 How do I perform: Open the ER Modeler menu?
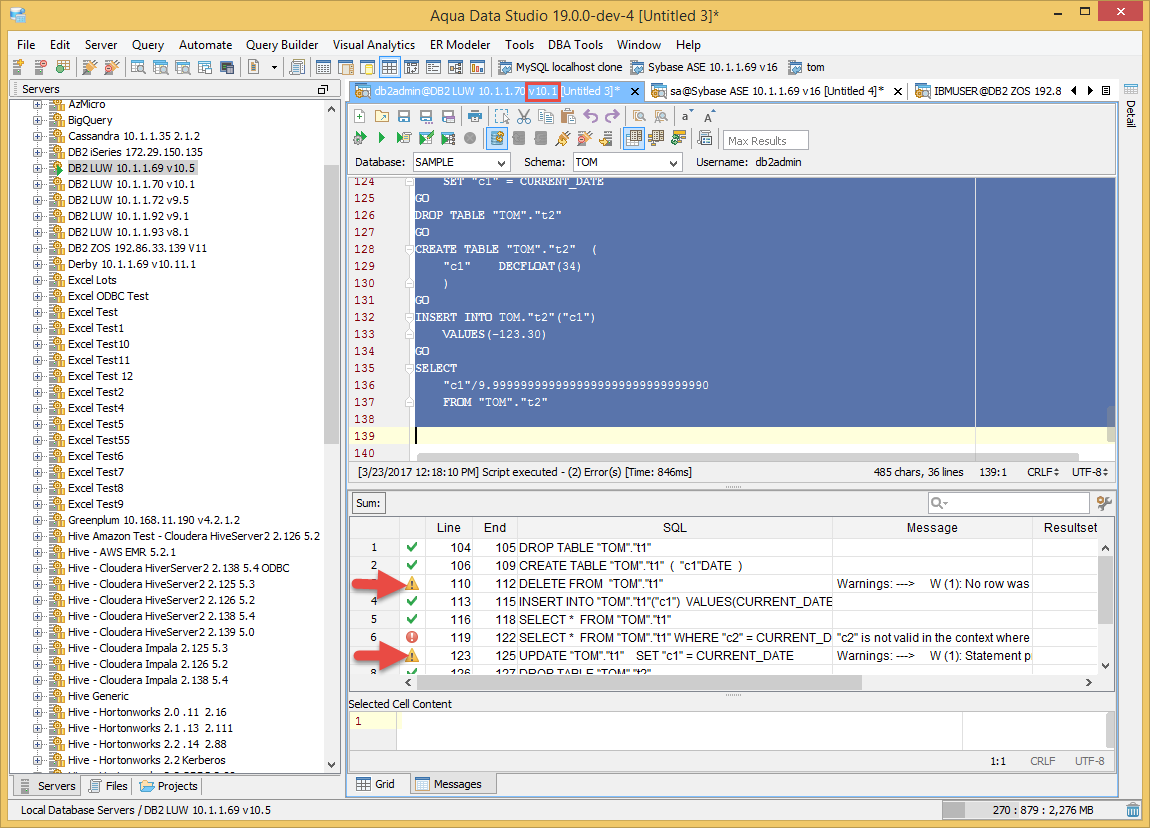(x=460, y=45)
